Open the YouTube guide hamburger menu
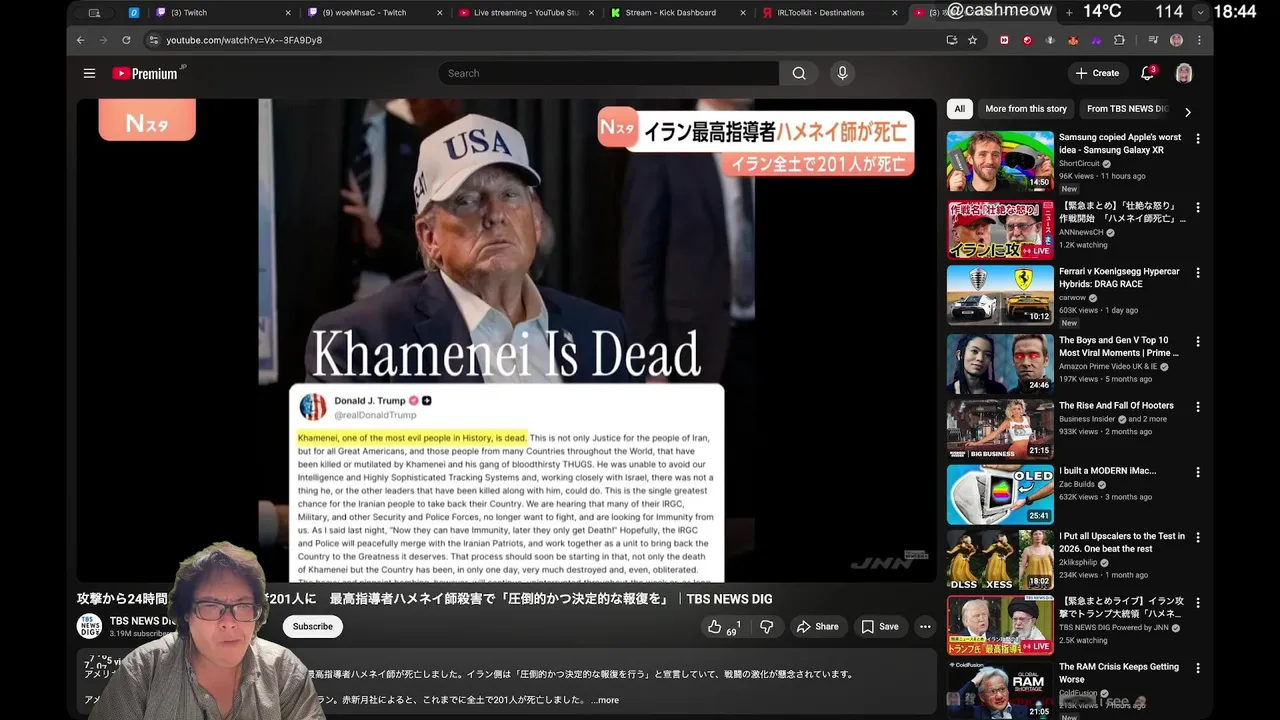The width and height of the screenshot is (1280, 720). pos(89,73)
